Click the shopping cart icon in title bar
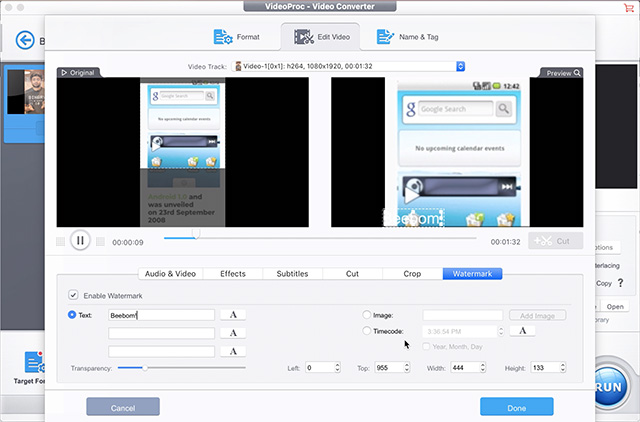 [628, 8]
